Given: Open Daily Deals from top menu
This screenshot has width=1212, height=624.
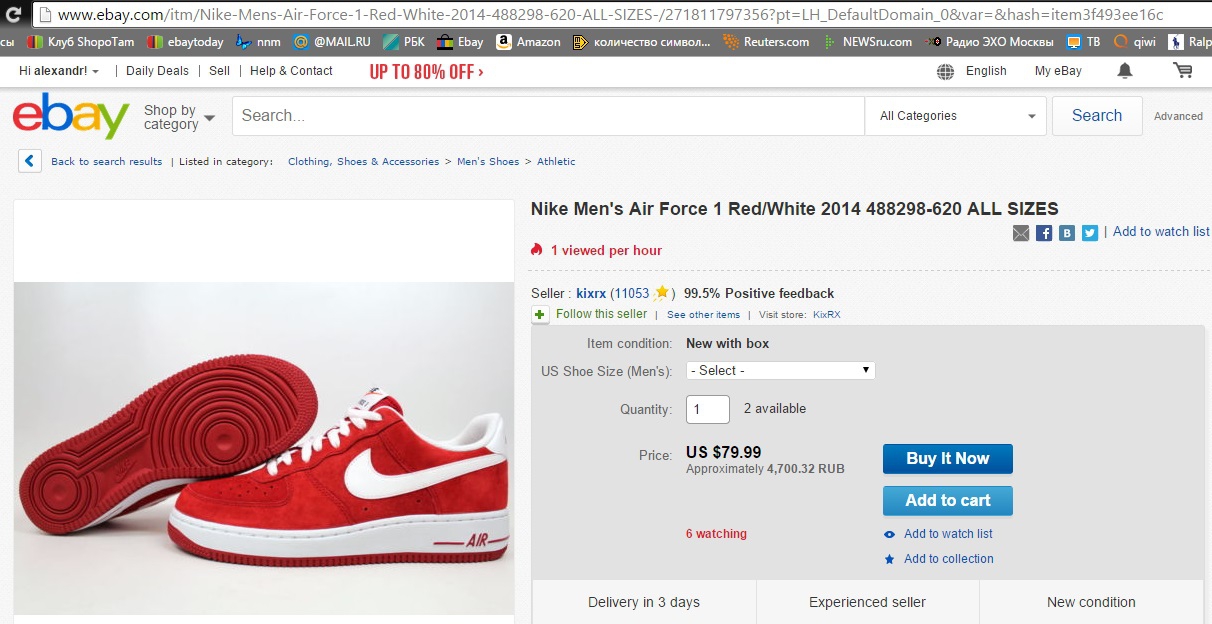Looking at the screenshot, I should 157,71.
